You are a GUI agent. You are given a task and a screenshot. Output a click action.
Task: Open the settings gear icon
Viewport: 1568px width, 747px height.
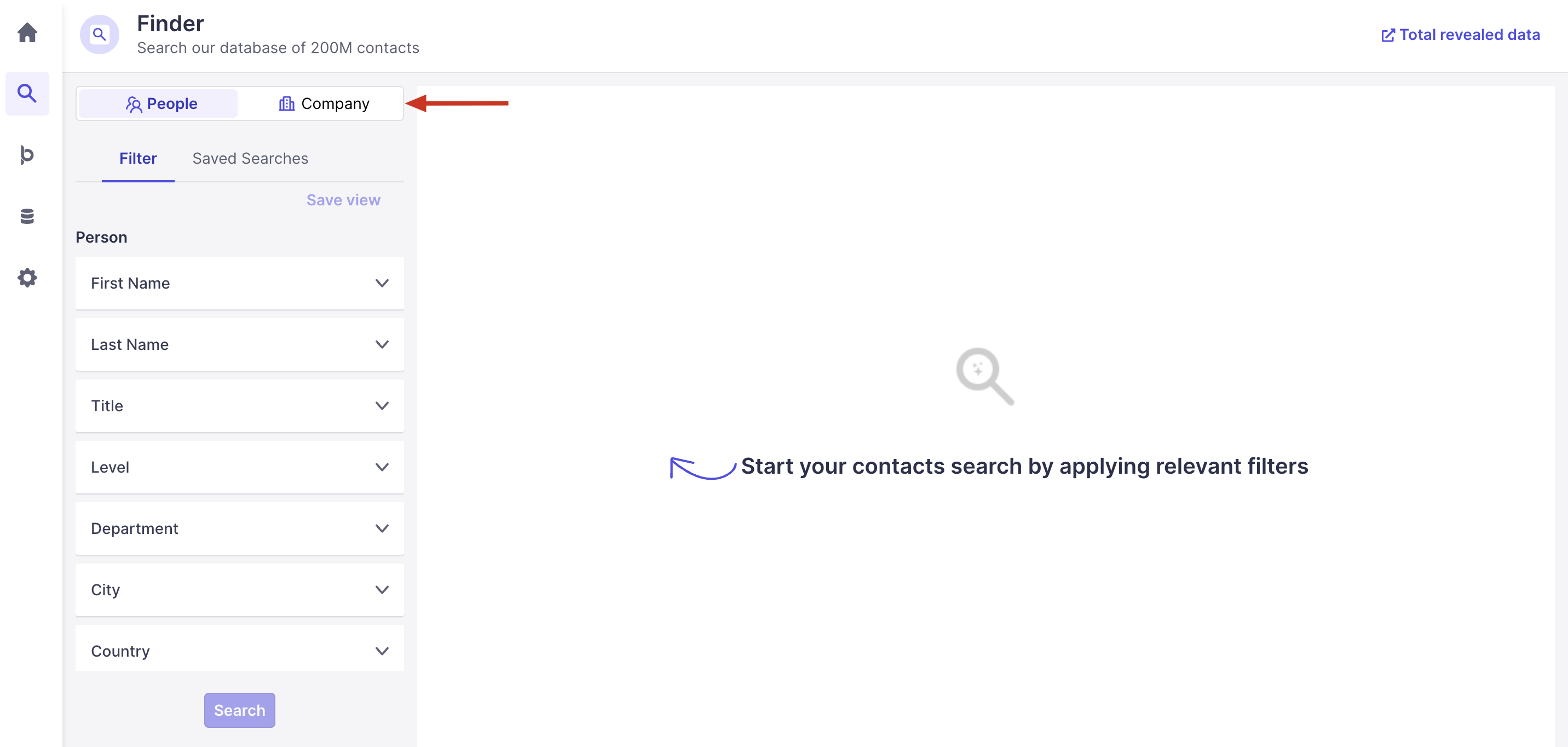point(27,278)
